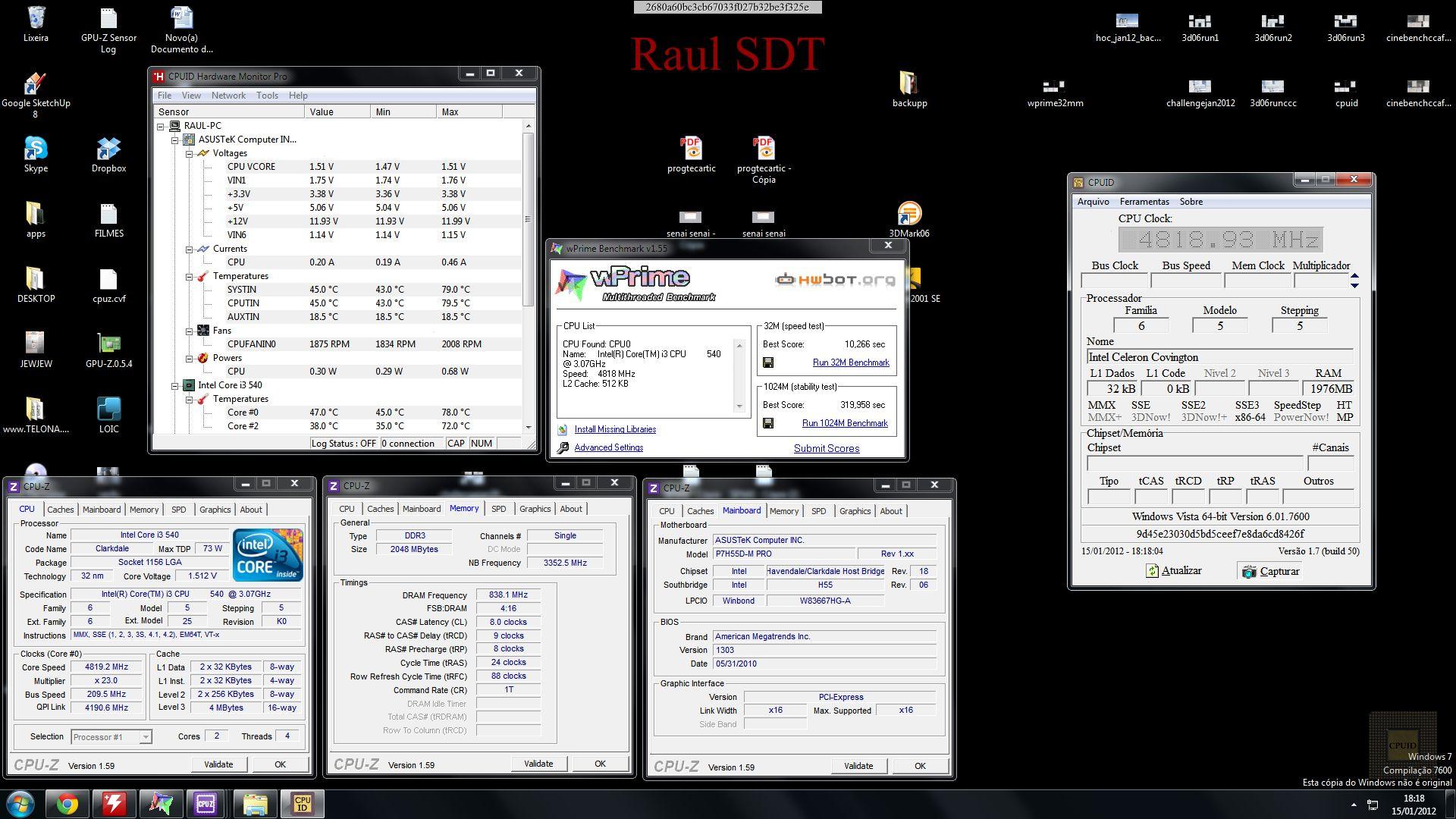Click save icon beside 32M Best Score
Screen dimensions: 1456x819
[768, 362]
